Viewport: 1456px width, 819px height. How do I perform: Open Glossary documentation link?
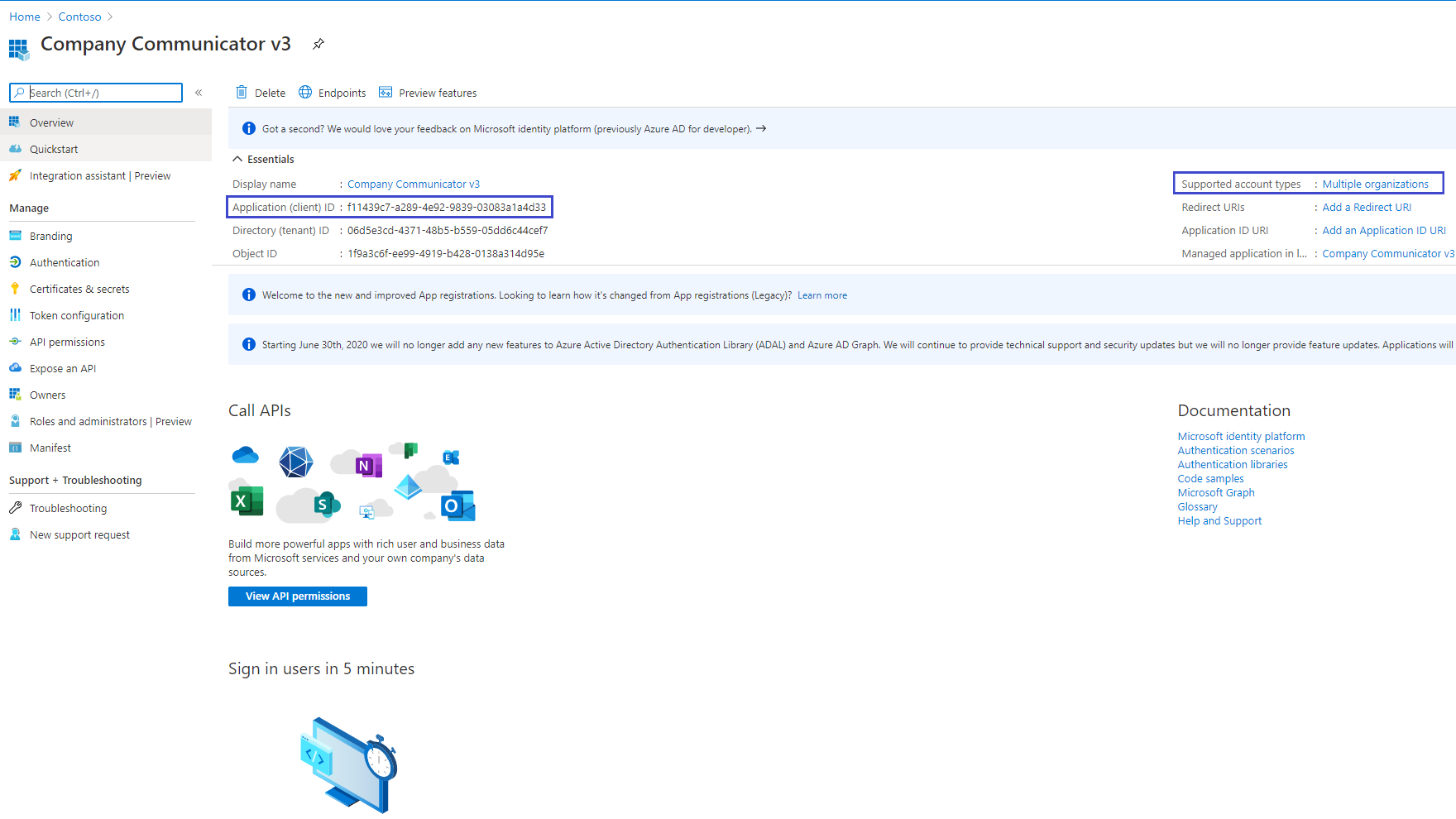pos(1197,506)
